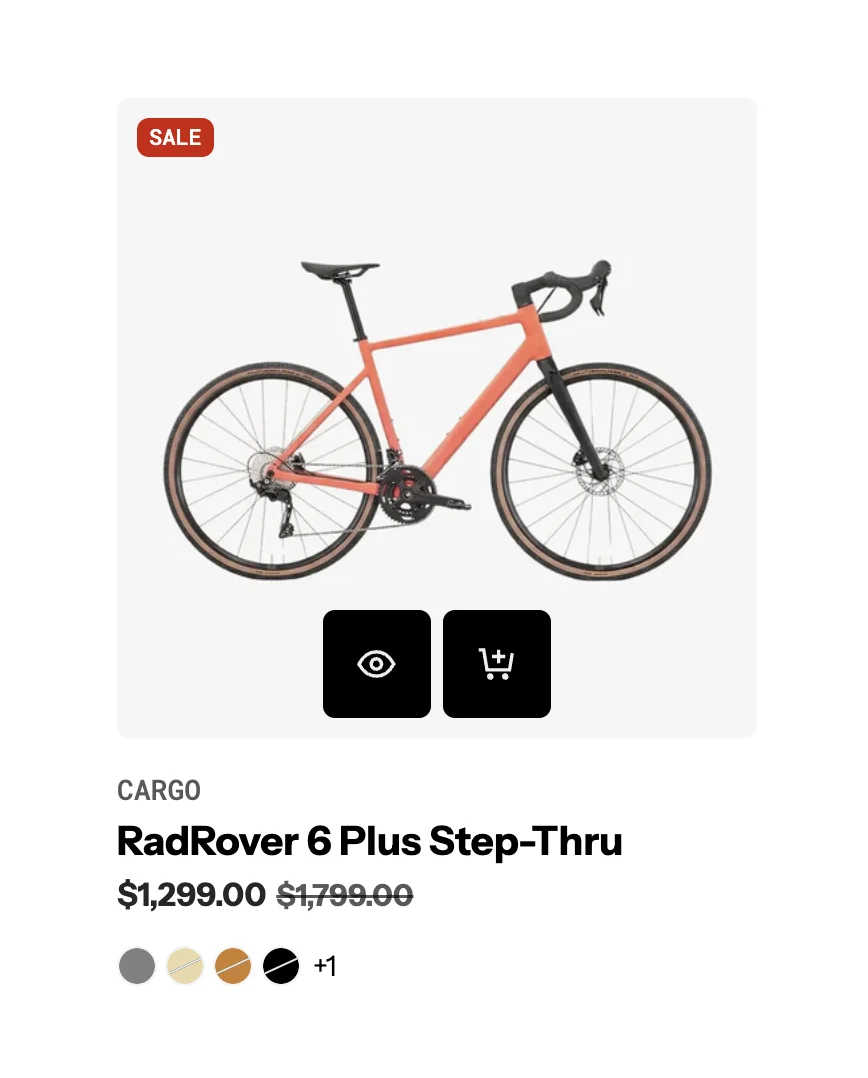Screen dimensions: 868x1078
Task: Click the black saddle on the bike
Action: (340, 268)
